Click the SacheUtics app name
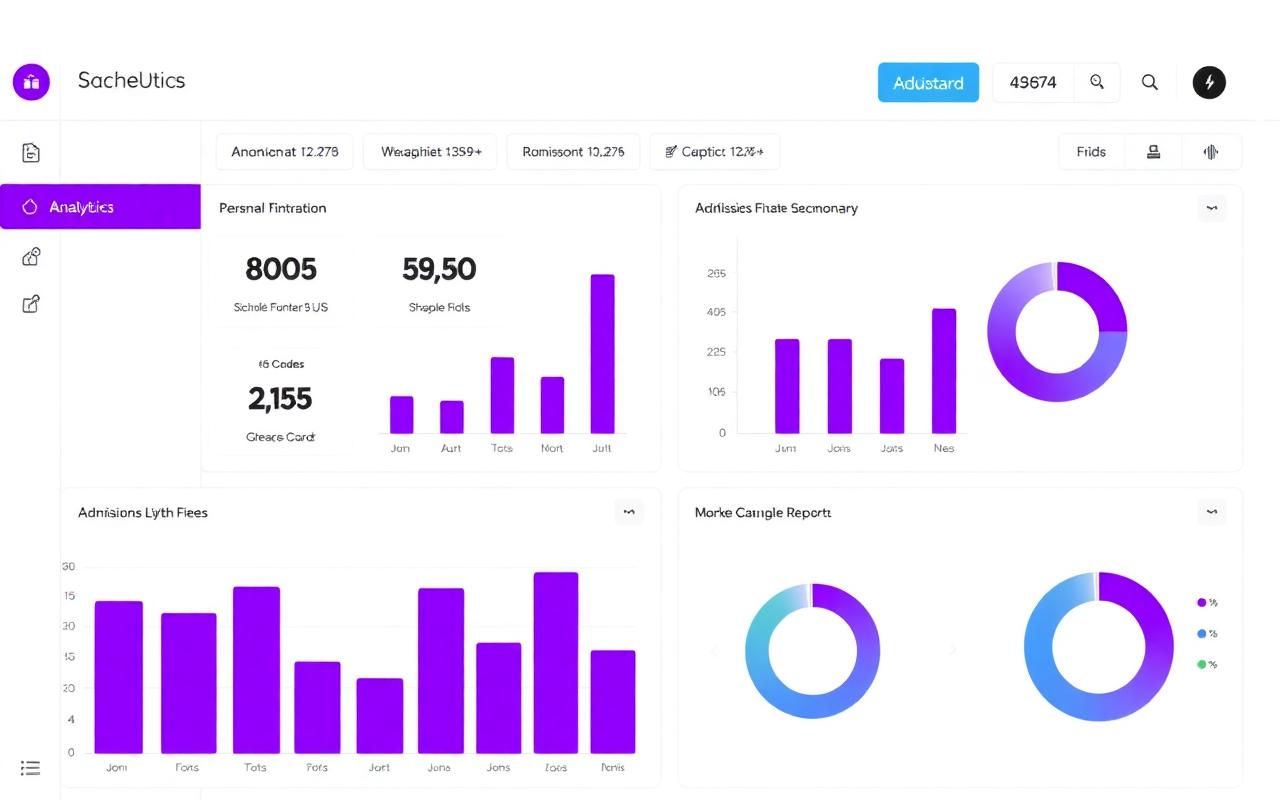Viewport: 1280px width, 800px height. [131, 81]
